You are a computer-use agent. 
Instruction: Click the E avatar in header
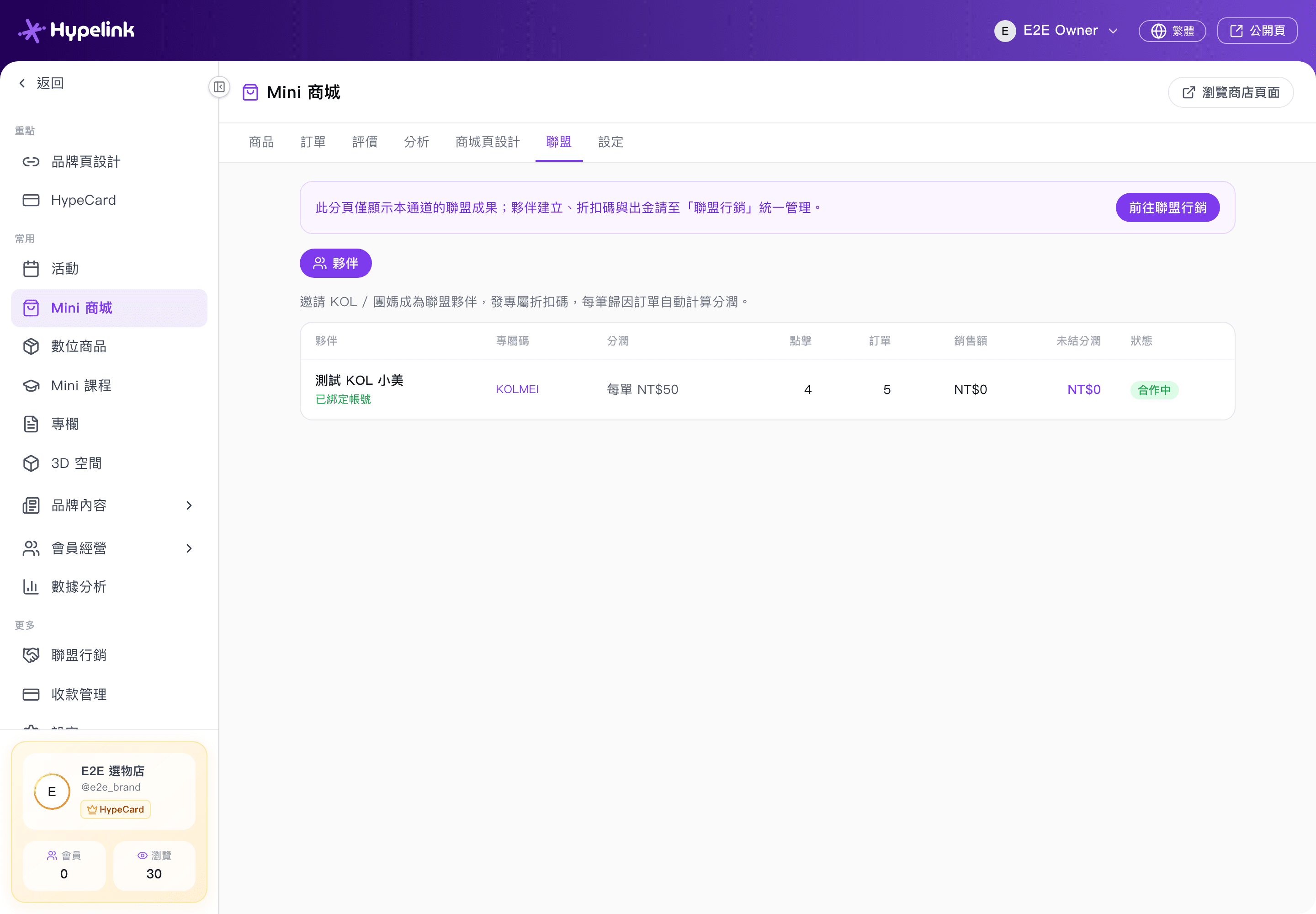(x=1005, y=31)
